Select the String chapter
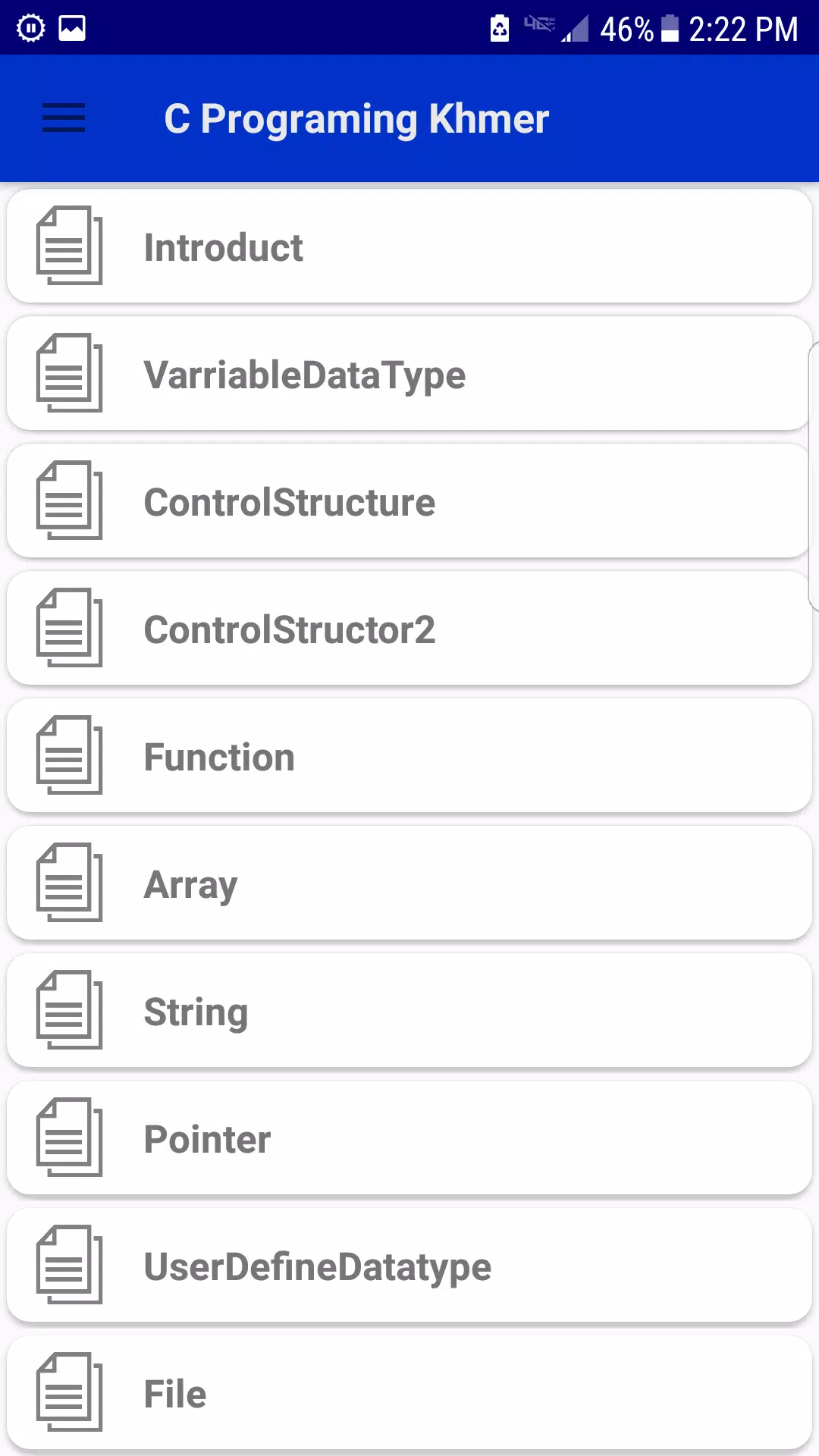This screenshot has height=1456, width=819. click(409, 1011)
